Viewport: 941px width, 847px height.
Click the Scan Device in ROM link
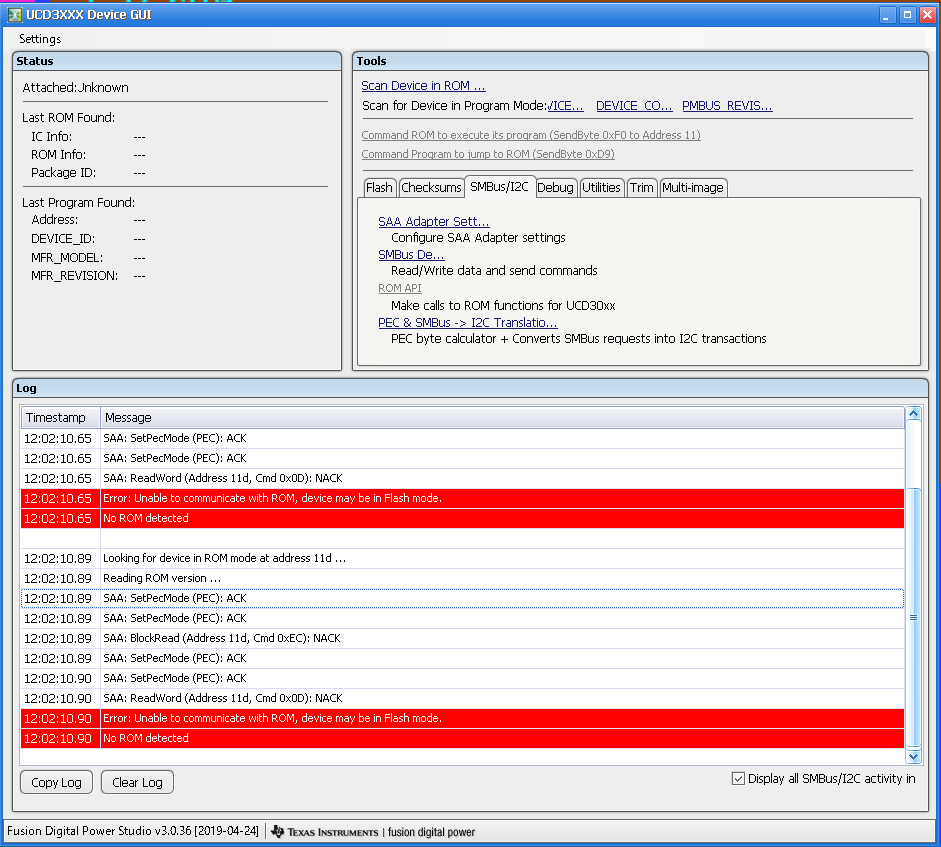[421, 83]
